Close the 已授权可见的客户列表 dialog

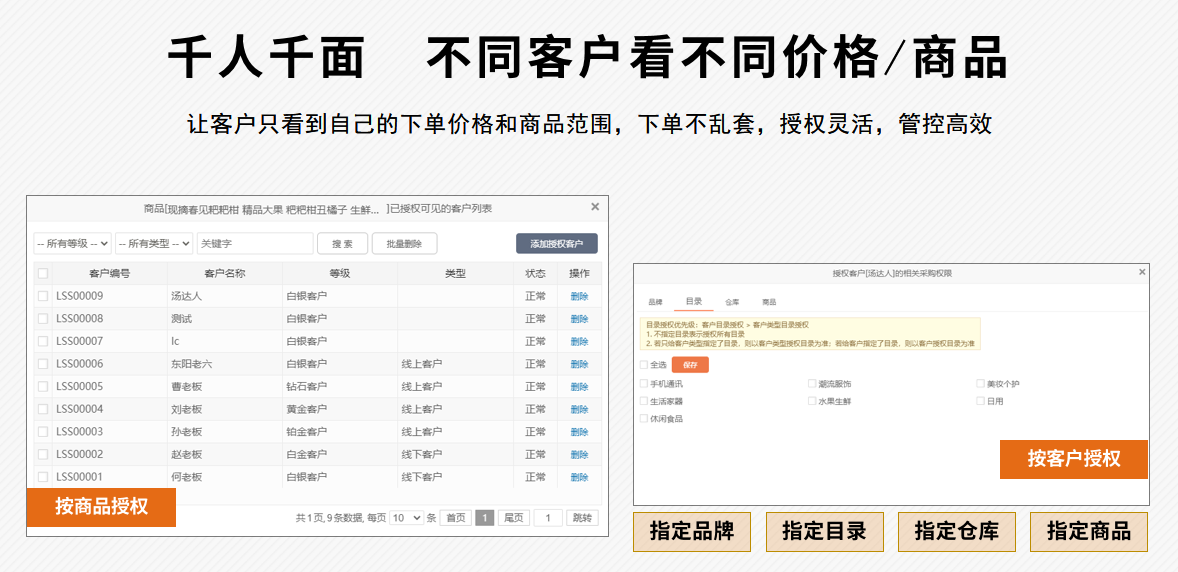click(595, 207)
